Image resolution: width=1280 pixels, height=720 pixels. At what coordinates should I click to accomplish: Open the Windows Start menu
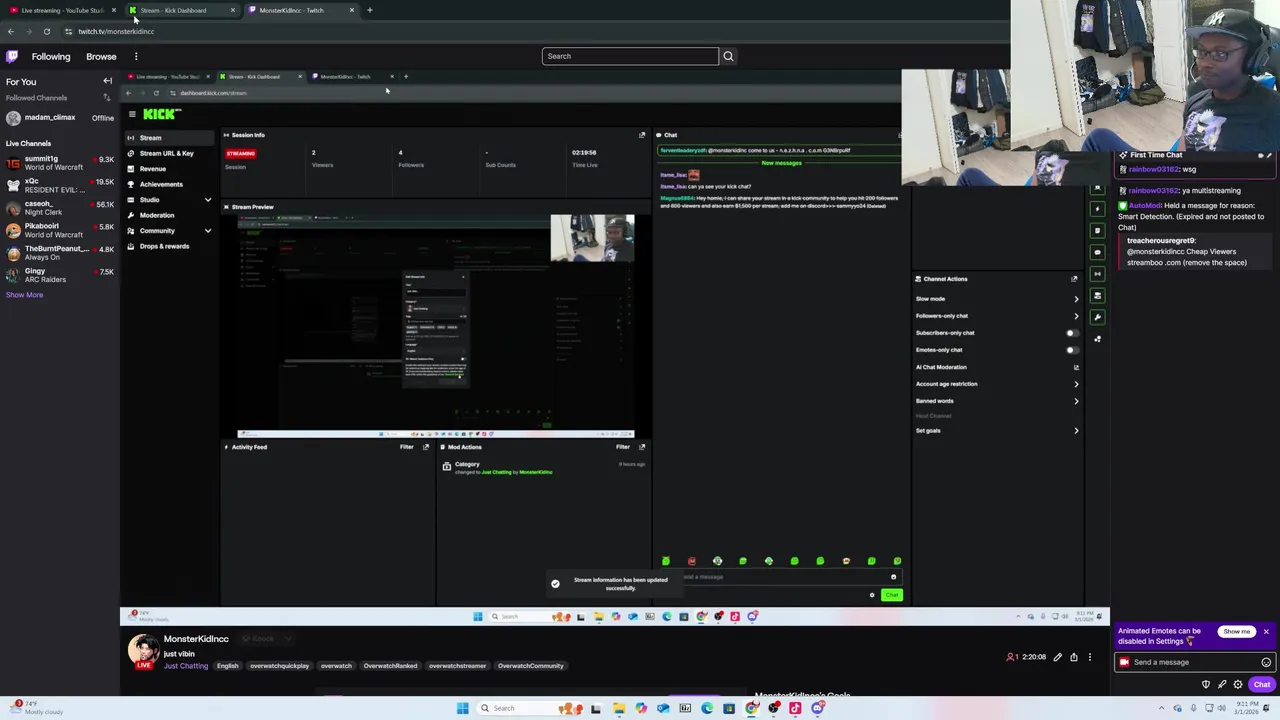tap(463, 708)
